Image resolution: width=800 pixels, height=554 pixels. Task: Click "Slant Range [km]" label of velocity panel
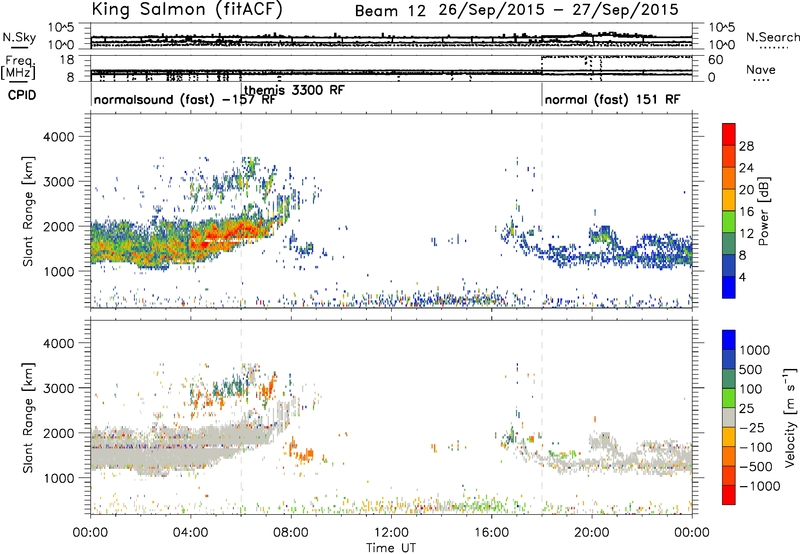click(x=28, y=417)
